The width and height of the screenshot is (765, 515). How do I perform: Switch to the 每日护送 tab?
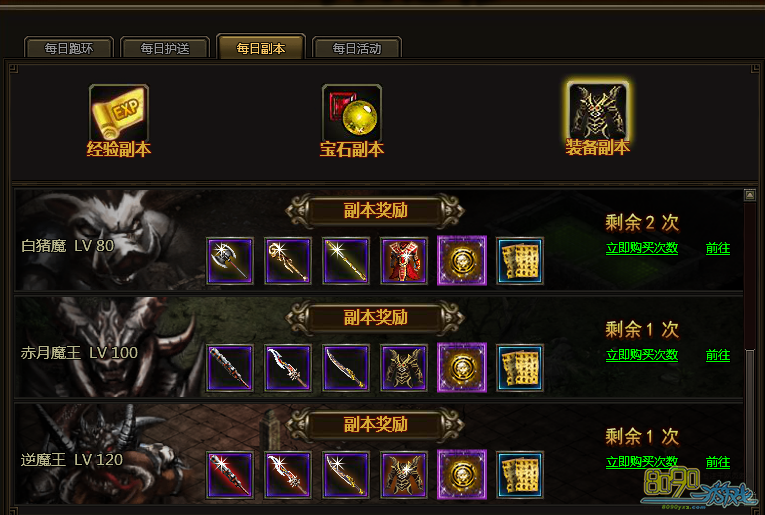coord(165,48)
